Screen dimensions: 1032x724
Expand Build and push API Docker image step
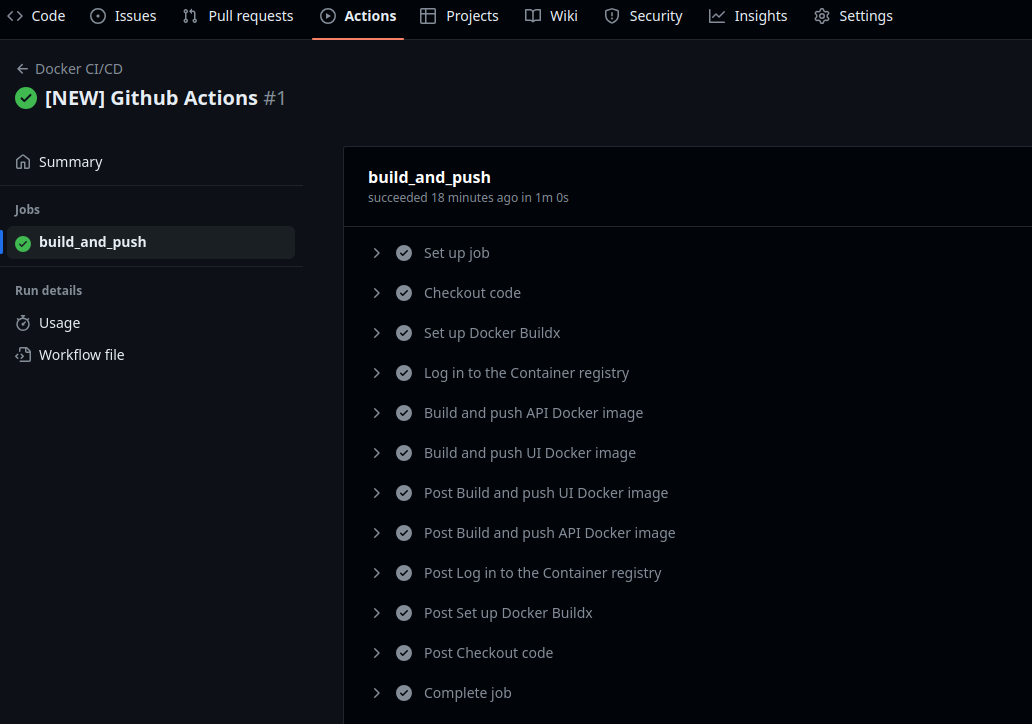376,413
